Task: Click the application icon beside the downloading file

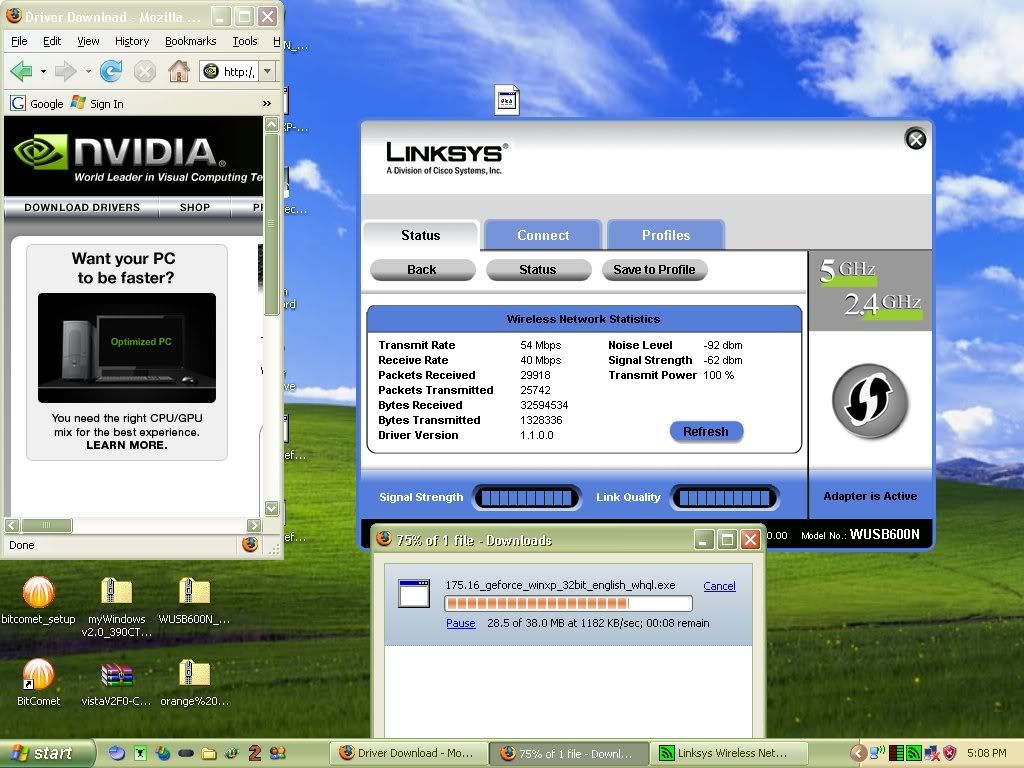Action: click(414, 593)
